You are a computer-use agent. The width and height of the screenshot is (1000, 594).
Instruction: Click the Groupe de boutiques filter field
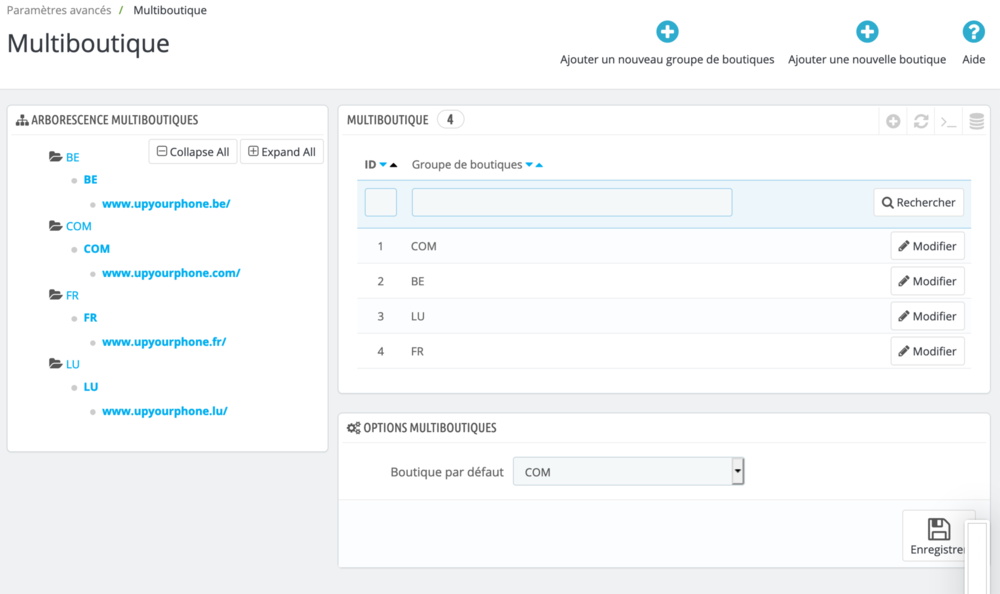(x=571, y=202)
